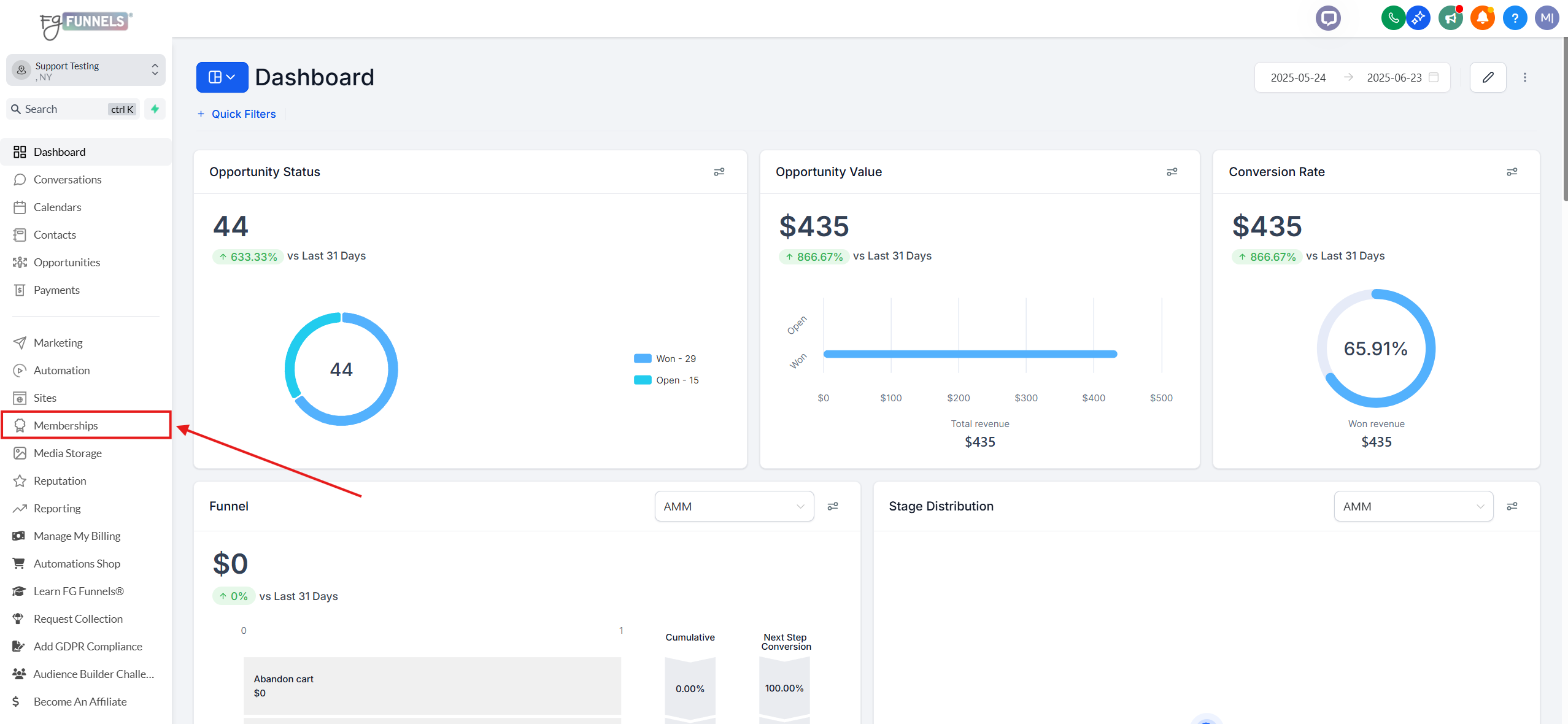
Task: Click the start date 2025-05-24 field
Action: tap(1298, 77)
